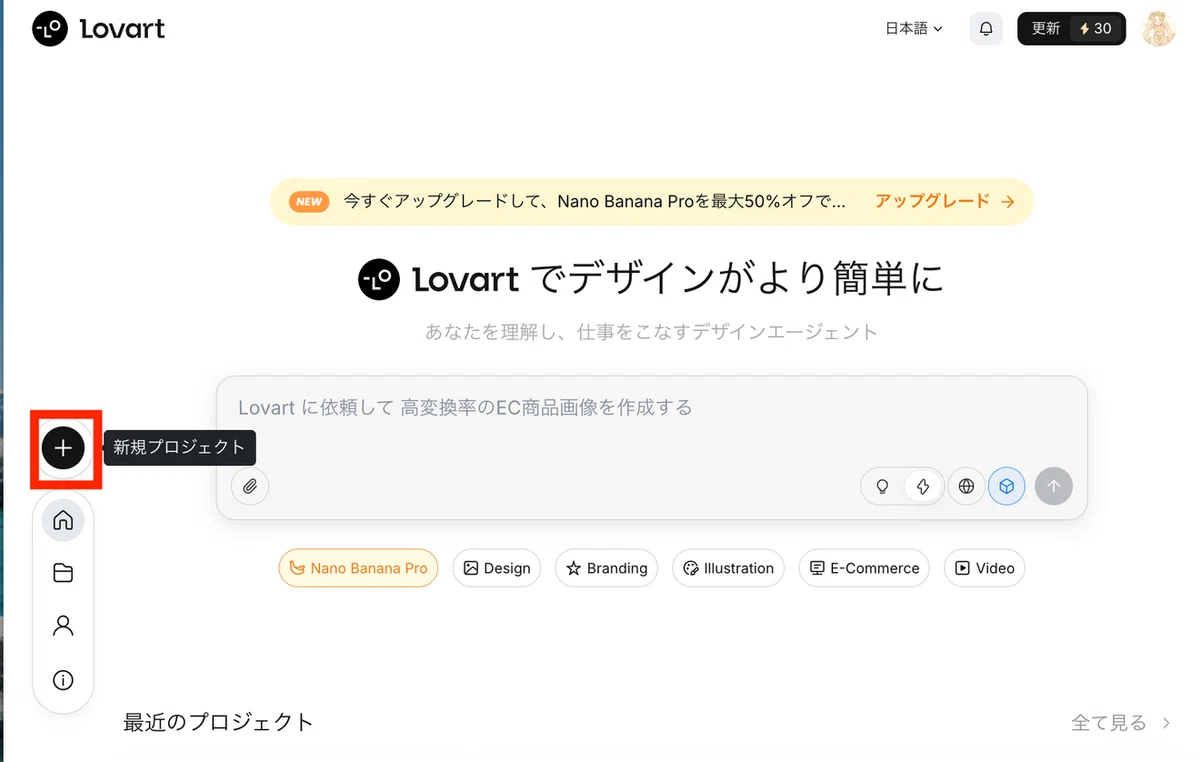Click the Lovart logo at top left
Viewport: 1200px width, 762px height.
[98, 29]
